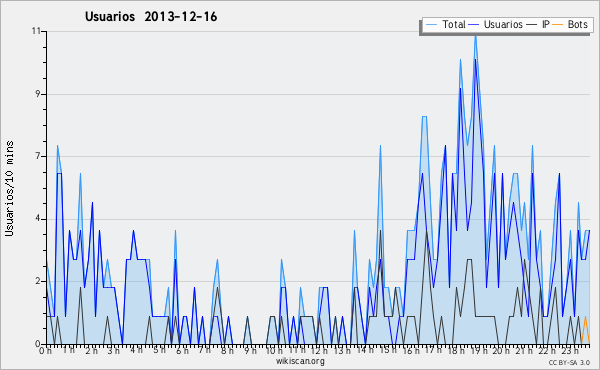Click the y-axis value 7
The height and width of the screenshot is (370, 600).
(x=38, y=156)
